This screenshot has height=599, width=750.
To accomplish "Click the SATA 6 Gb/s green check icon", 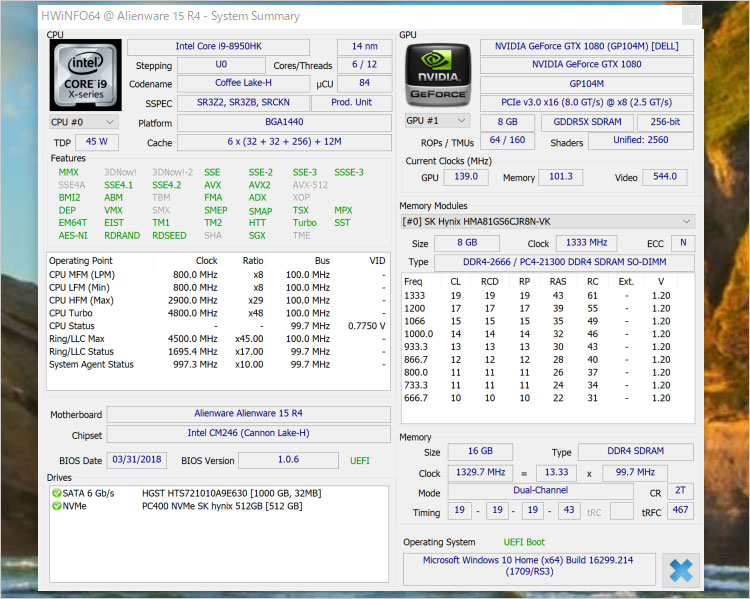I will (57, 493).
